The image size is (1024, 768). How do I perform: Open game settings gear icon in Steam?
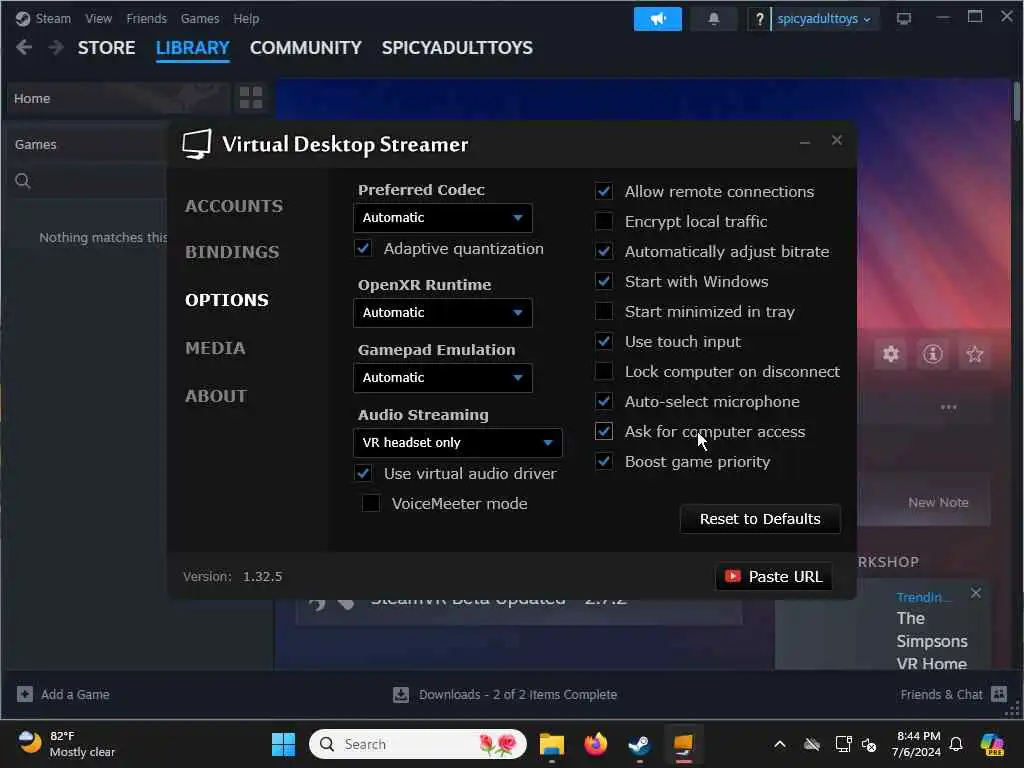click(x=891, y=354)
